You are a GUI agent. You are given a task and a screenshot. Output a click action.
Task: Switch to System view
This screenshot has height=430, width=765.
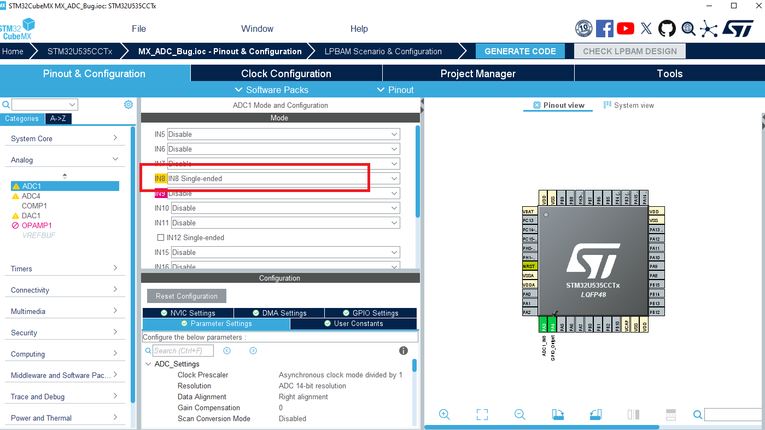point(629,105)
